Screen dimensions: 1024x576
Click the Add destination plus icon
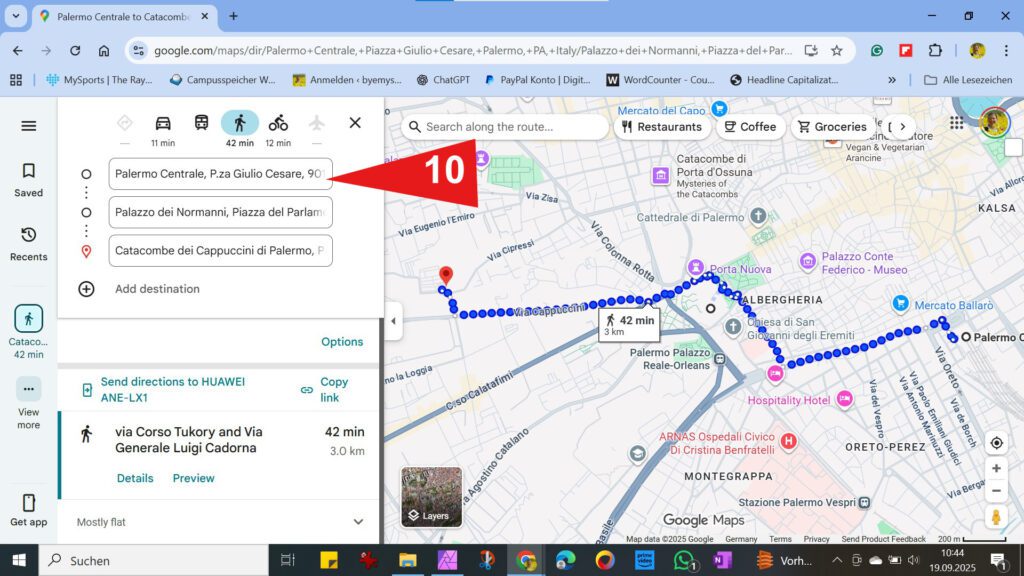[87, 289]
